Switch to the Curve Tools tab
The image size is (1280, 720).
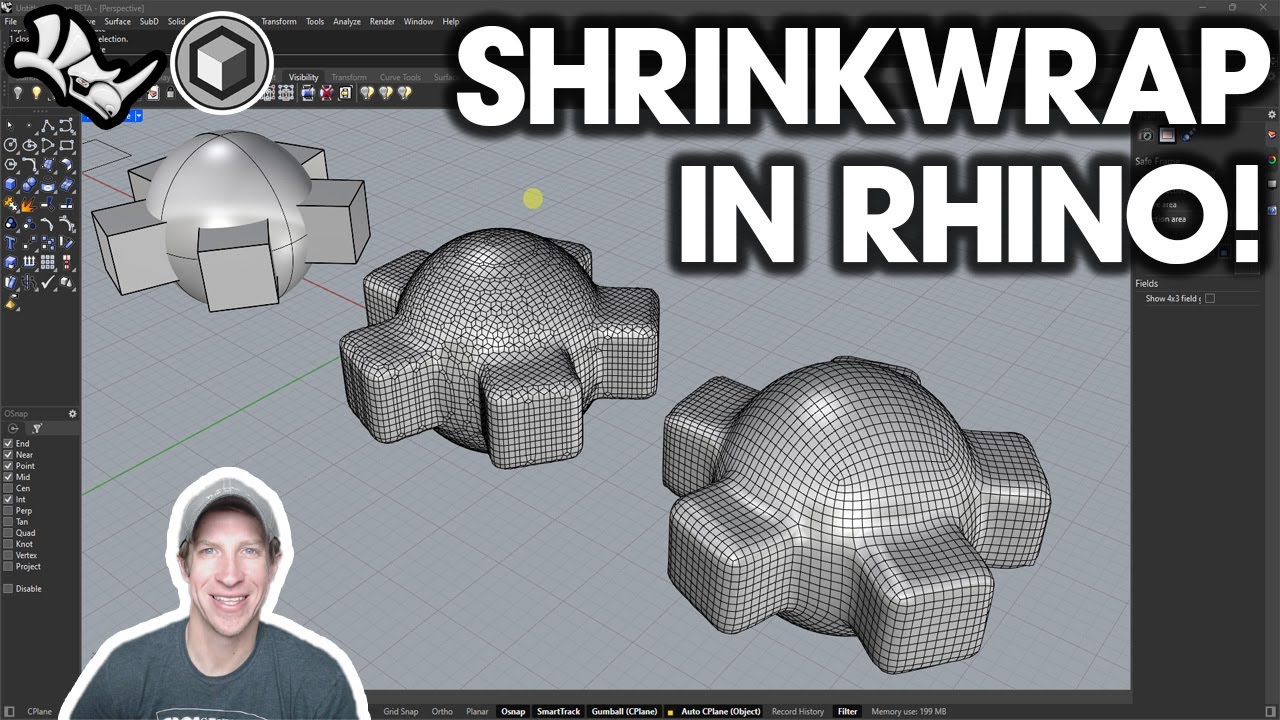400,77
